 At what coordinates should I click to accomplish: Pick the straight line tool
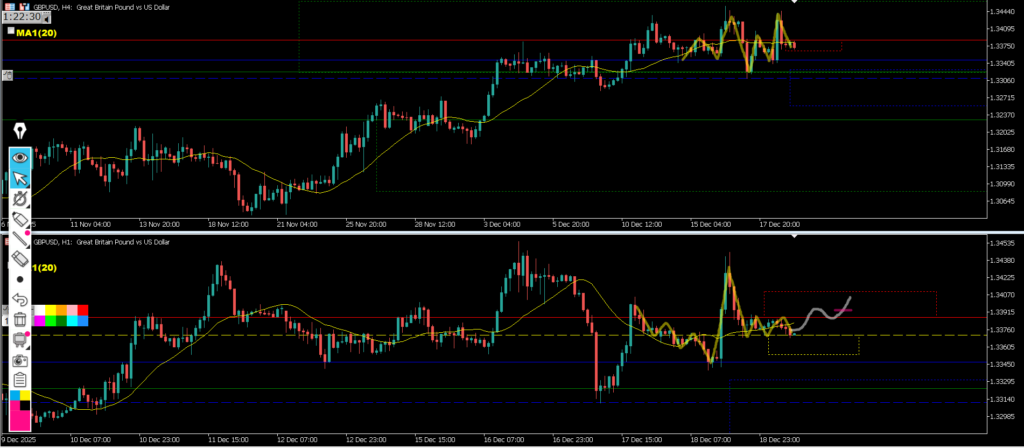[x=20, y=238]
